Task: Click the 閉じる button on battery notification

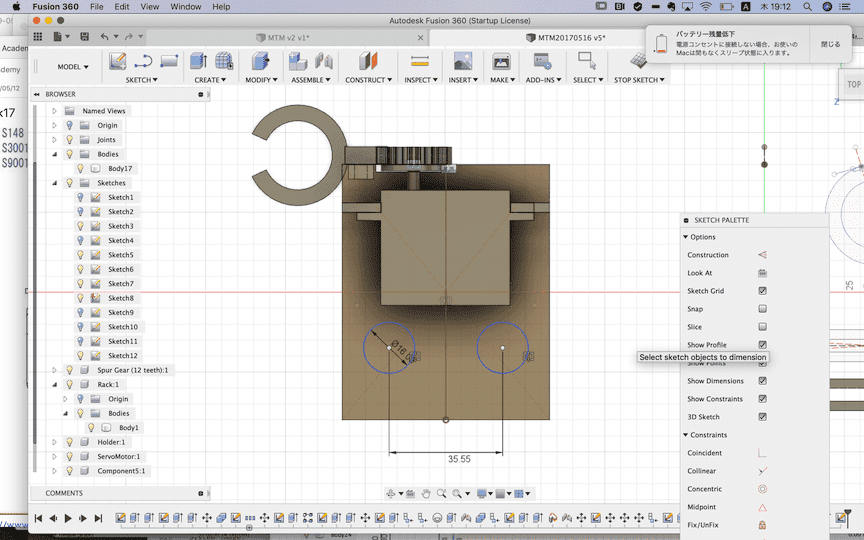Action: tap(830, 45)
